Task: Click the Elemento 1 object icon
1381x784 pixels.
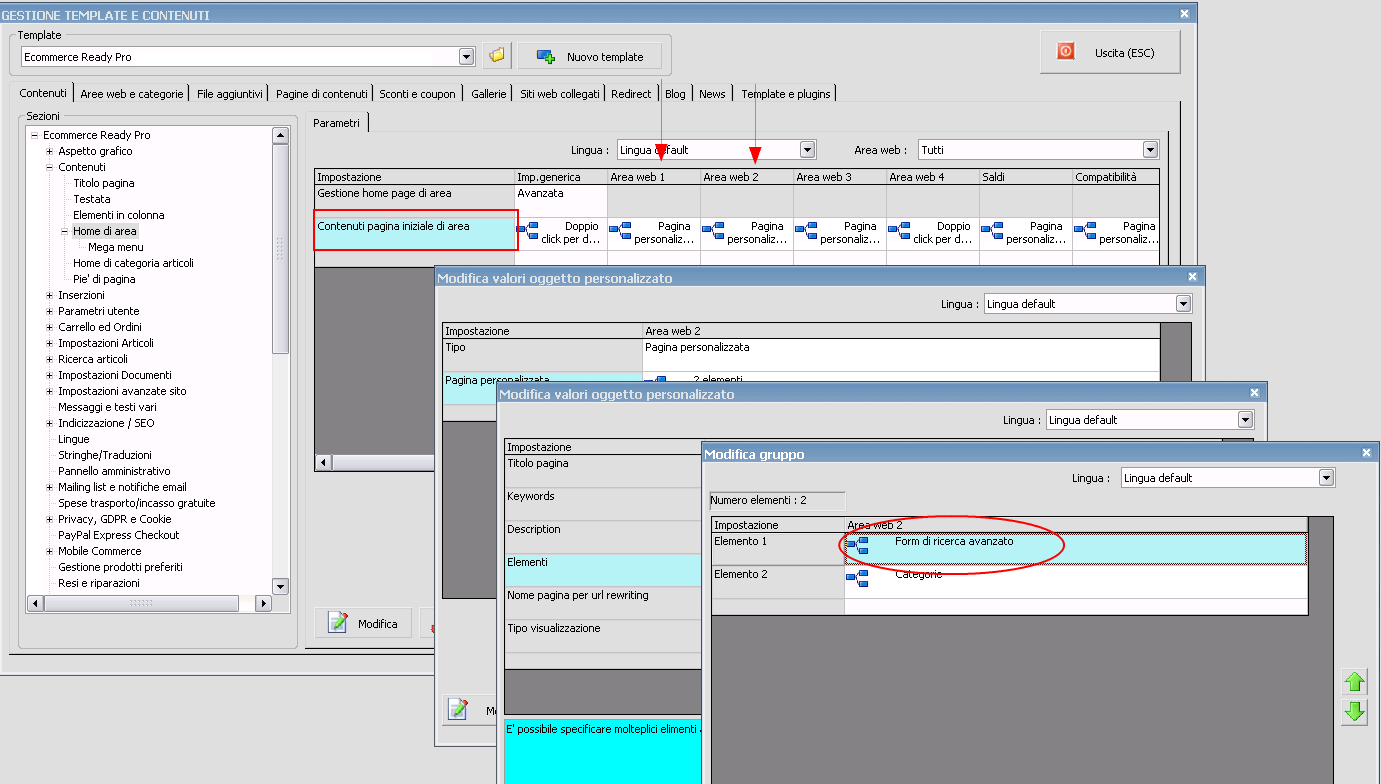Action: pos(857,546)
